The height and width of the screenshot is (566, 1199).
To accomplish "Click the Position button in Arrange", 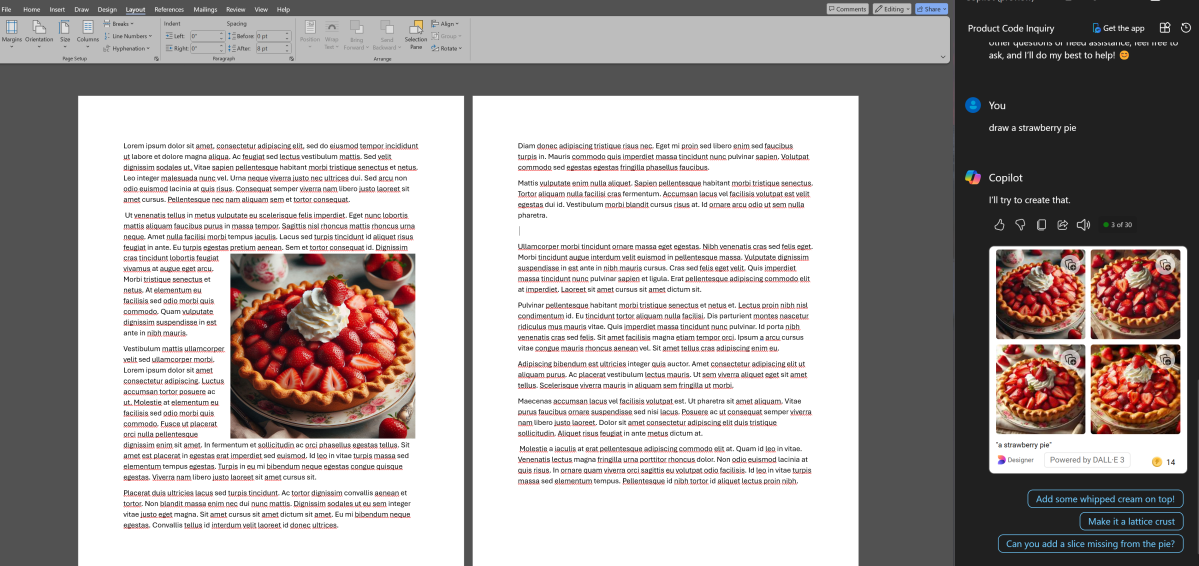I will tap(310, 34).
